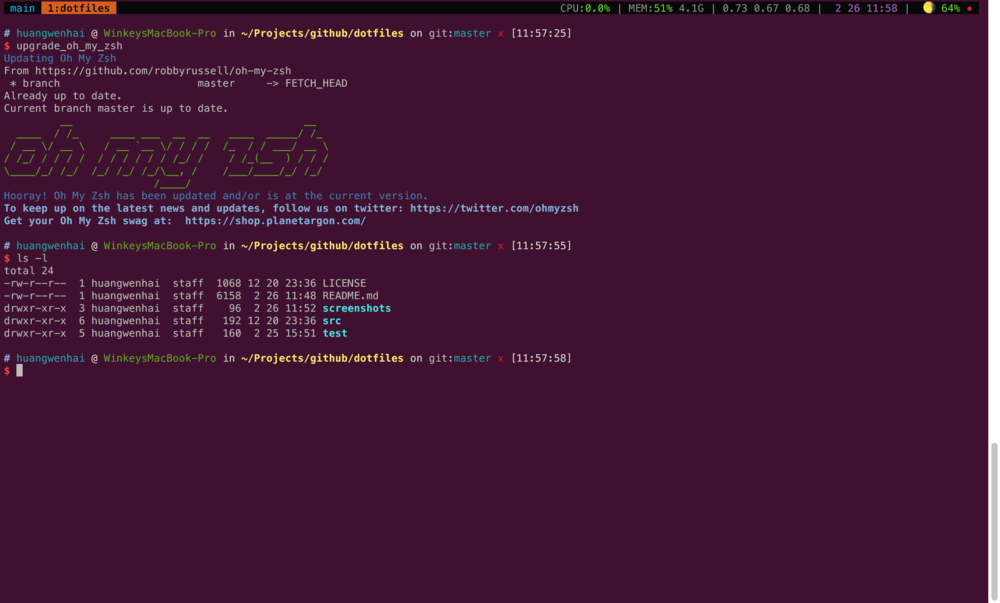Viewport: 1000px width, 603px height.
Task: Click the red x git status in last prompt
Action: pyautogui.click(x=501, y=359)
